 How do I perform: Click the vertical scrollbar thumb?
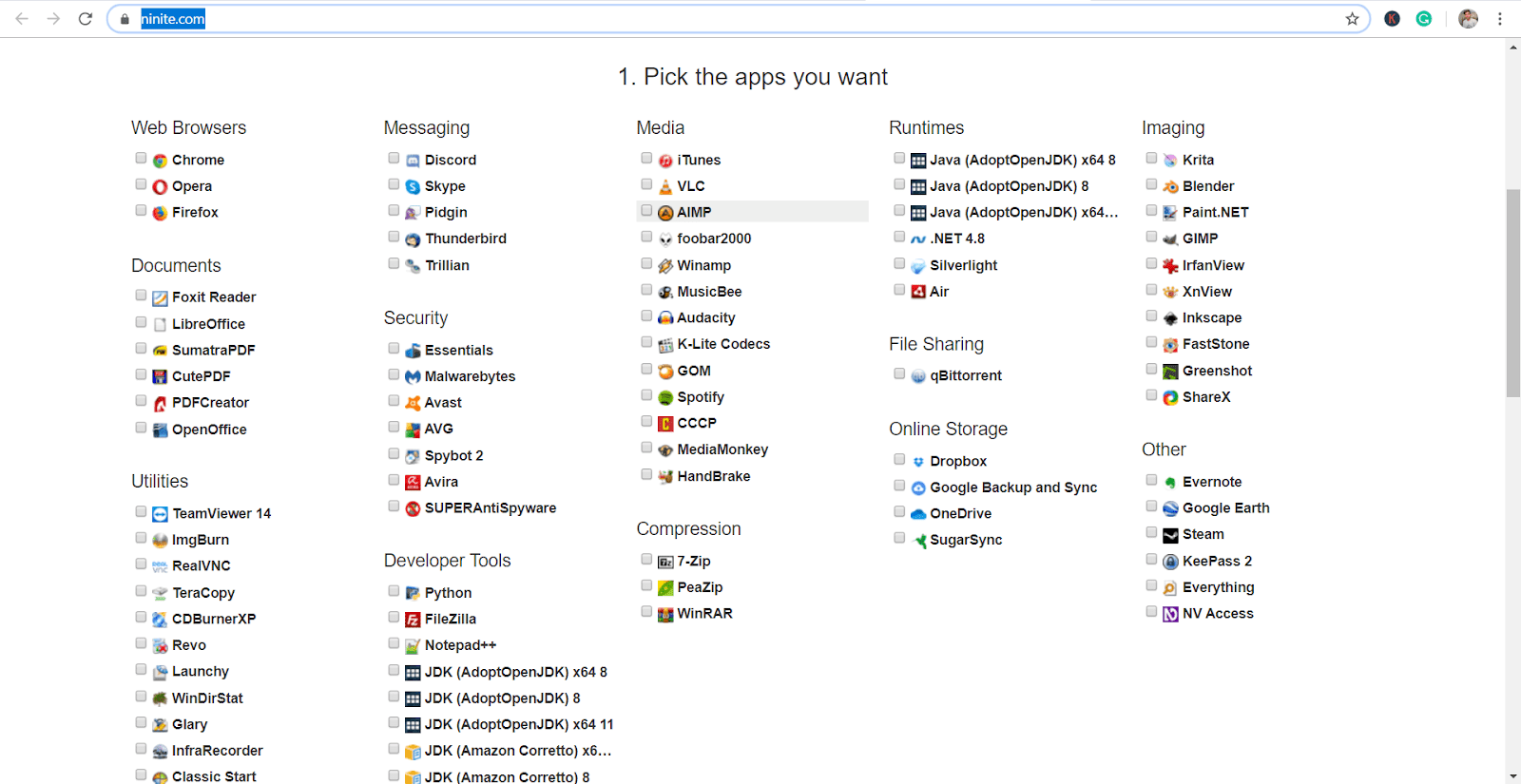coord(1513,293)
